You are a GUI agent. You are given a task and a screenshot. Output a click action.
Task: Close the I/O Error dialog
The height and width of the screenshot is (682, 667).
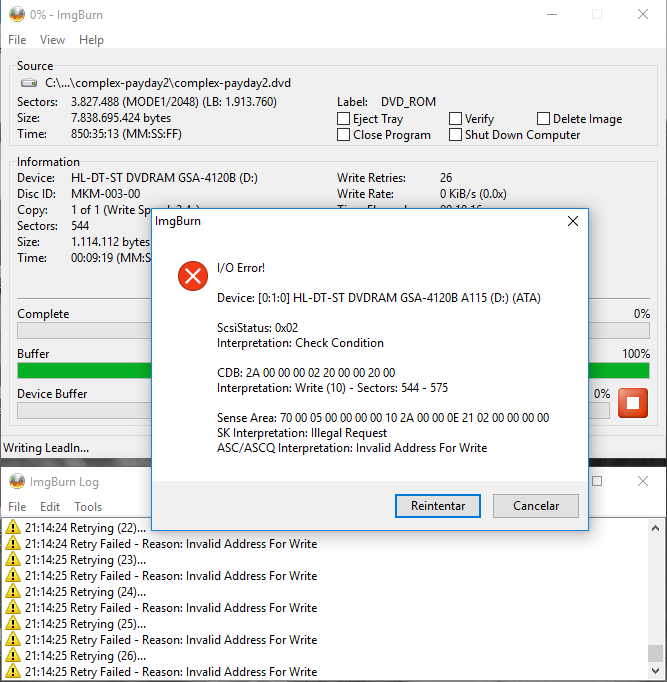pos(573,221)
